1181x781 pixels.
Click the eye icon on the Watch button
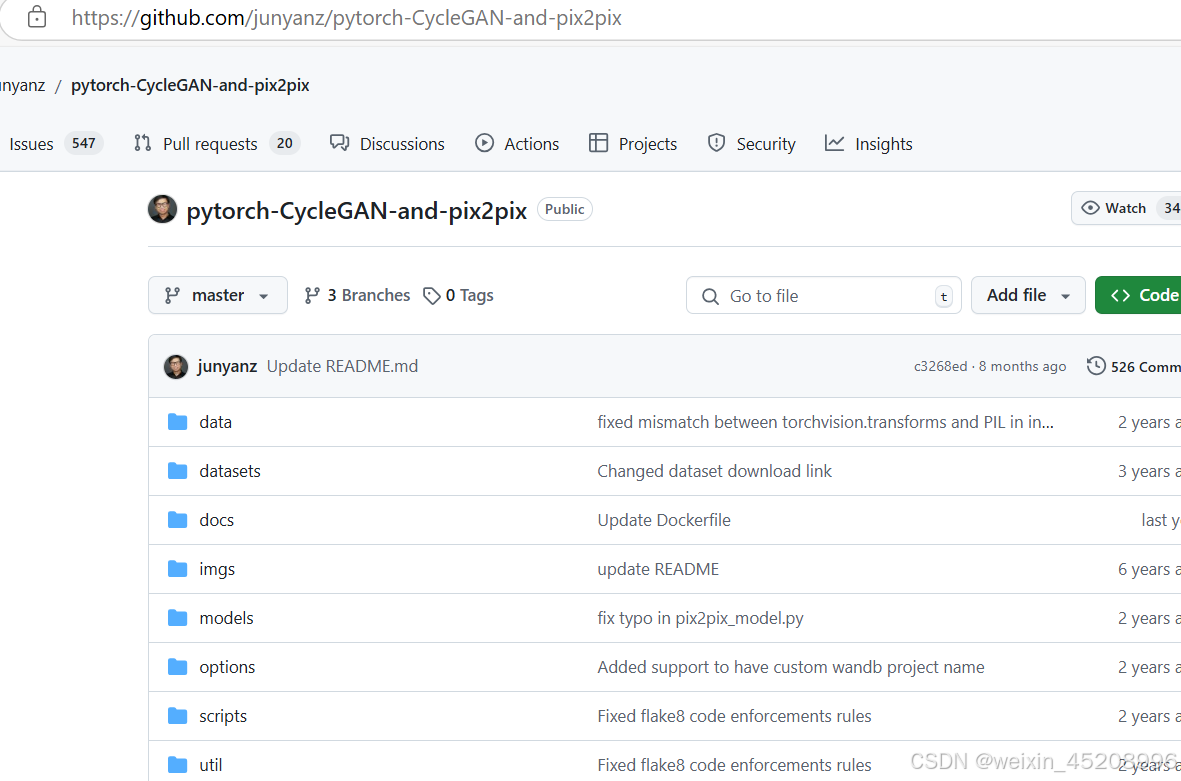(1090, 208)
